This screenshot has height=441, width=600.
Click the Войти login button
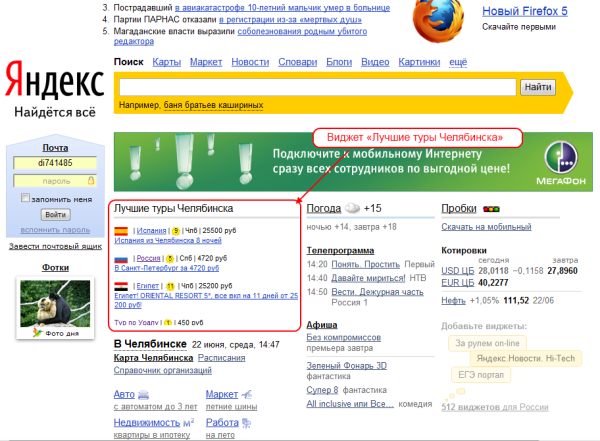point(55,215)
